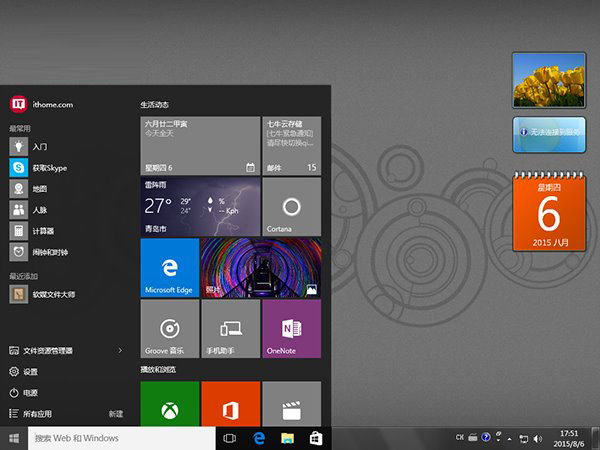Open the 手机助手 phone companion tile
The image size is (600, 450).
click(230, 329)
